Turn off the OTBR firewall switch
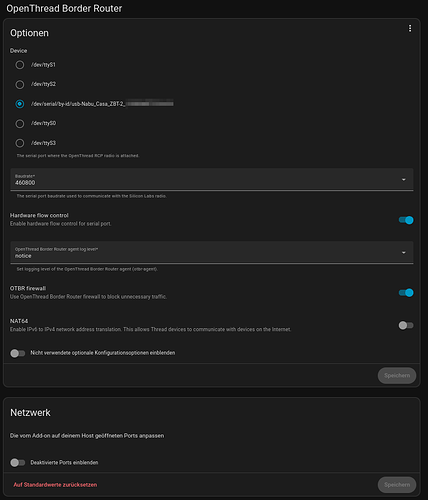428x500 pixels. (406, 293)
